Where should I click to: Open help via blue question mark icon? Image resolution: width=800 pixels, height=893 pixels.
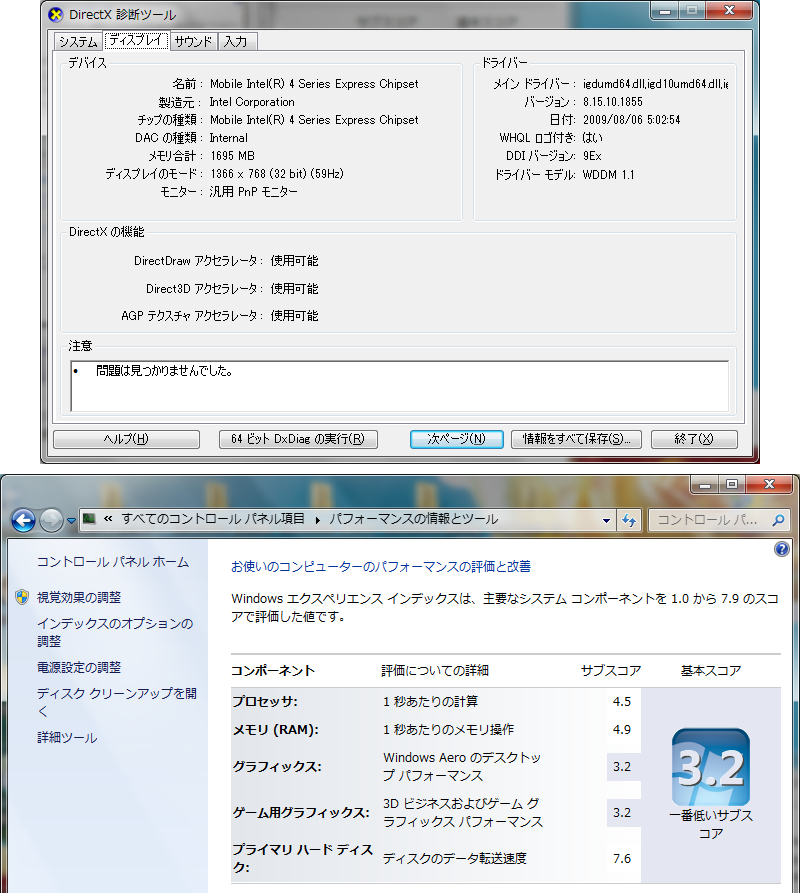coord(781,550)
